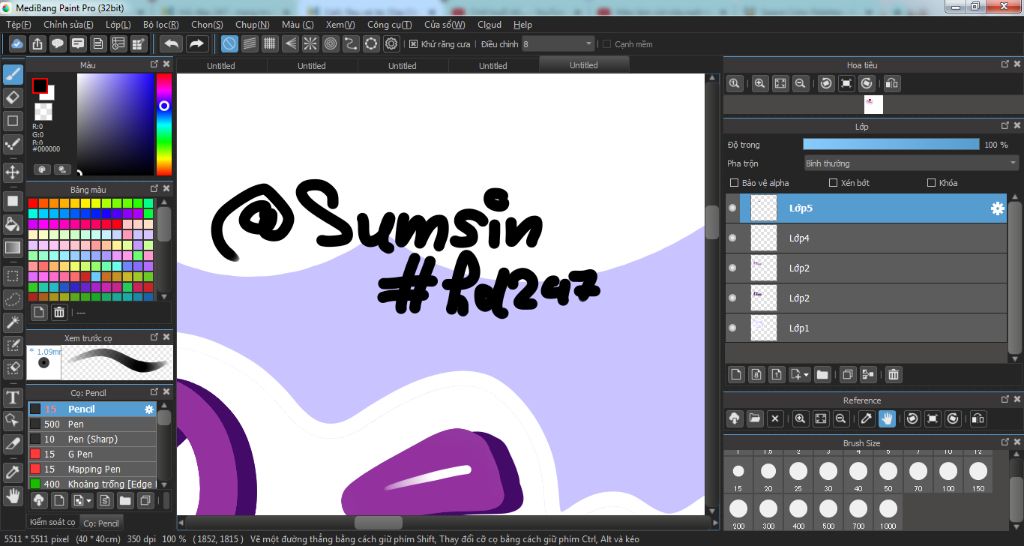1024x546 pixels.
Task: Hide layer Lớp1 visibility dot
Action: [732, 328]
